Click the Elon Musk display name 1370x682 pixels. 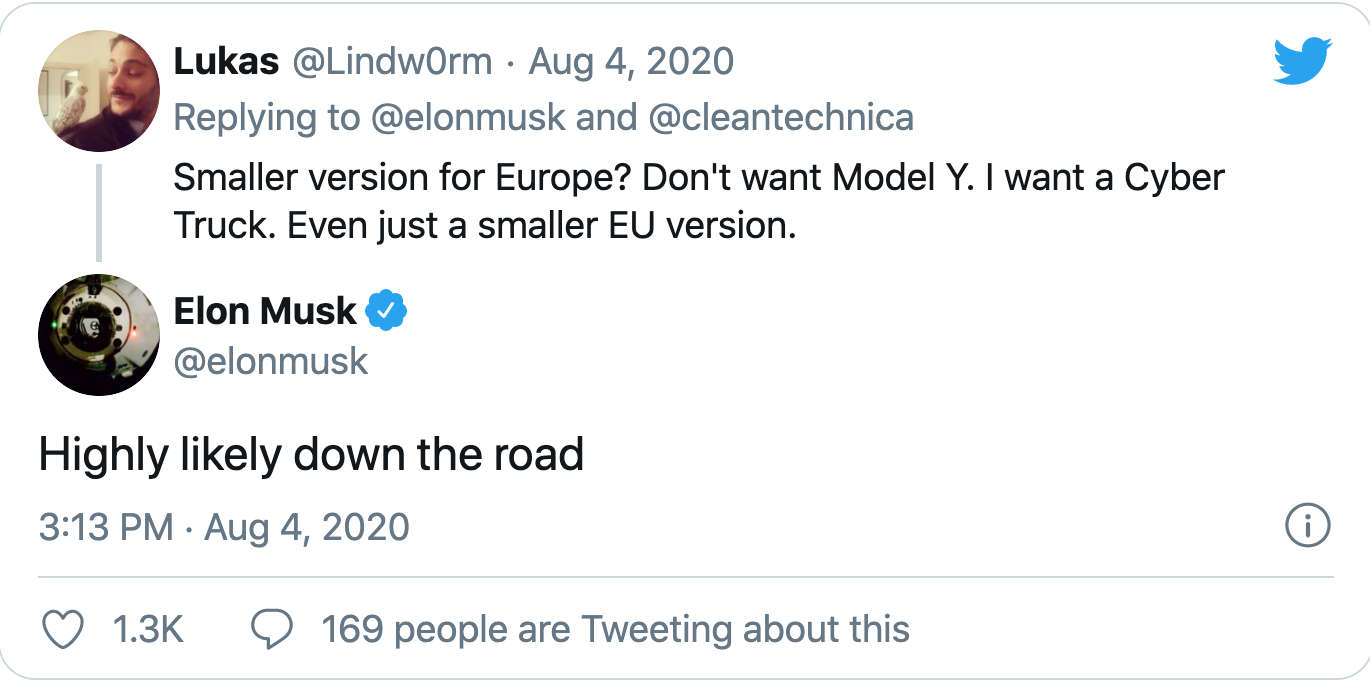pos(265,312)
